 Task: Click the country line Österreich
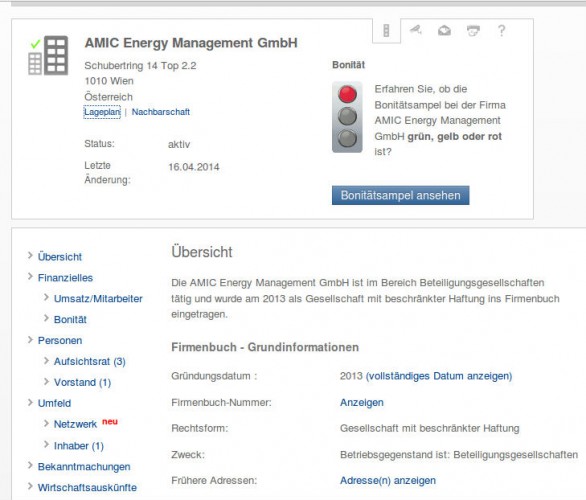click(x=108, y=97)
